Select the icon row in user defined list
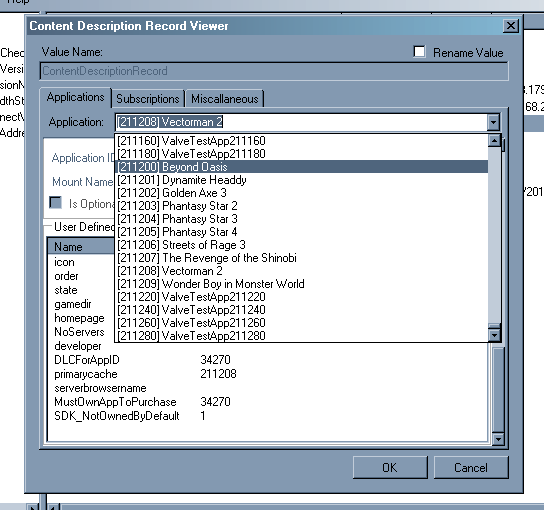The image size is (544, 510). [64, 262]
